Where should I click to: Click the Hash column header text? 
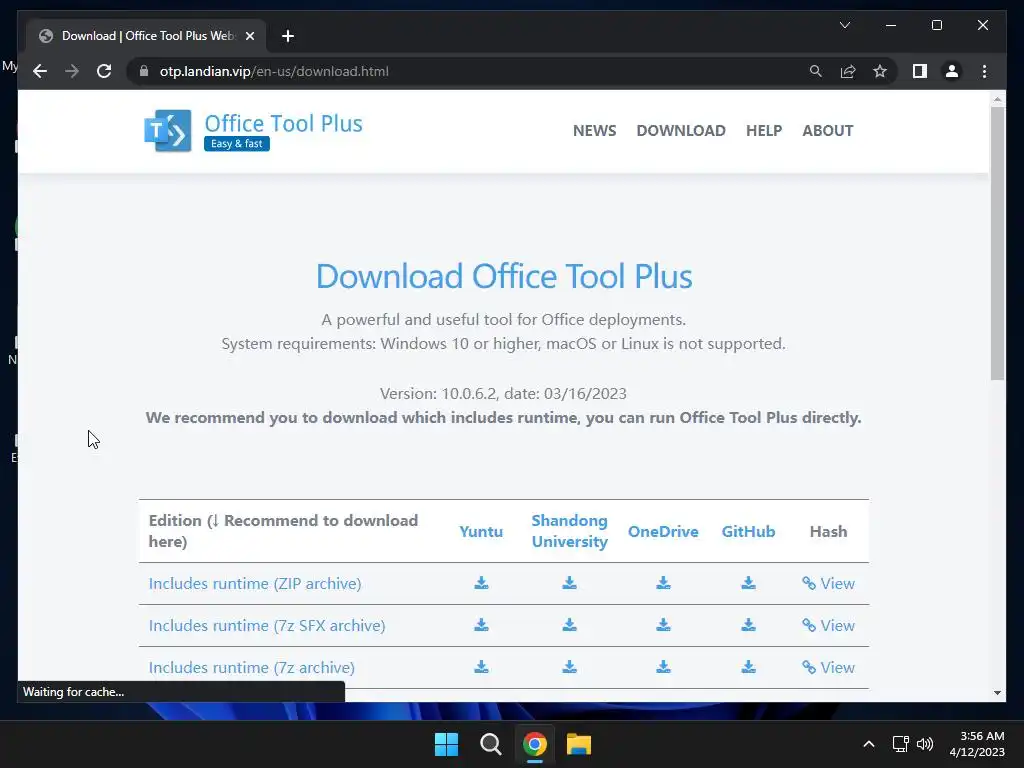[x=828, y=531]
